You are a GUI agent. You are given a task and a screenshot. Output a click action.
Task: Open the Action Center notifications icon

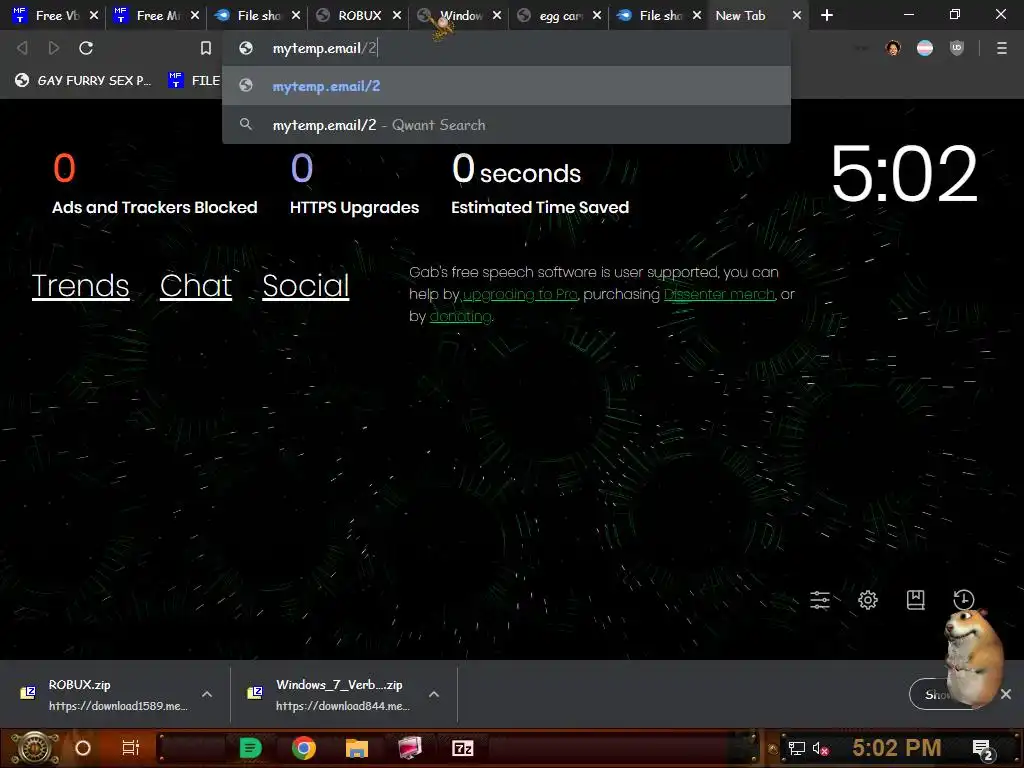point(983,749)
